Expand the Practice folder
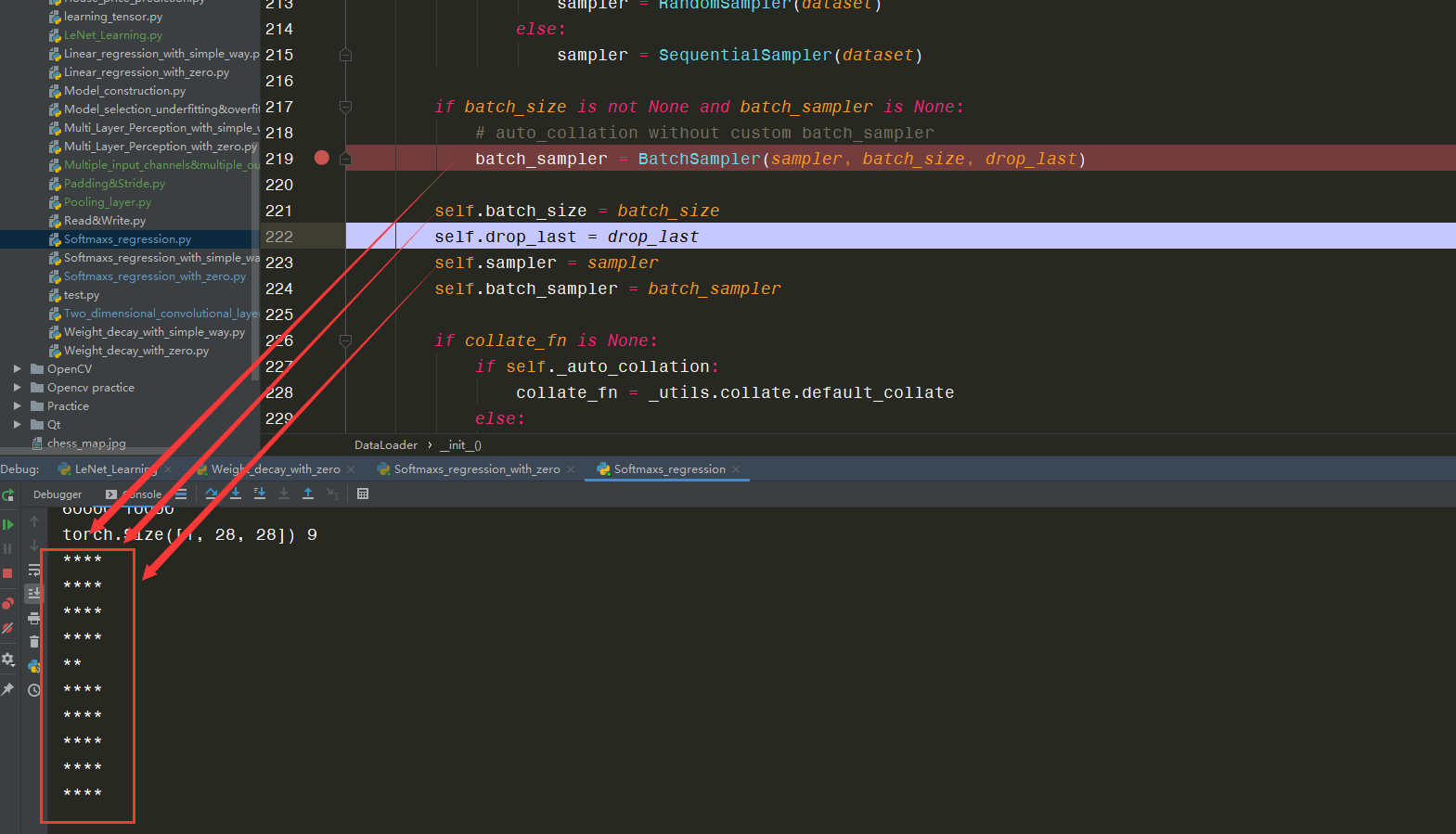The width and height of the screenshot is (1456, 834). 17,406
